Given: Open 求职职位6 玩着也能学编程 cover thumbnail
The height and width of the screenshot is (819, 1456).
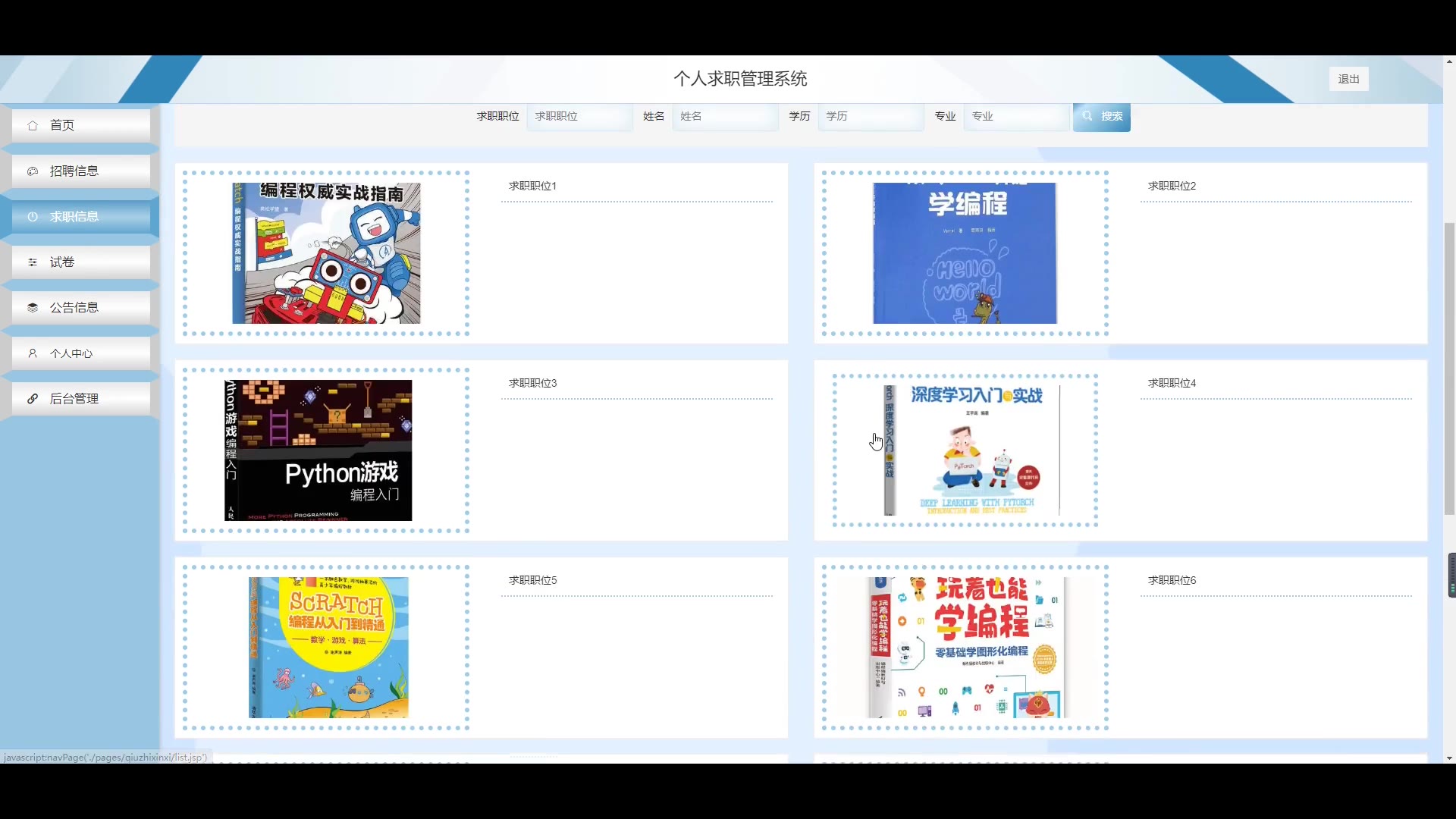Looking at the screenshot, I should point(967,648).
